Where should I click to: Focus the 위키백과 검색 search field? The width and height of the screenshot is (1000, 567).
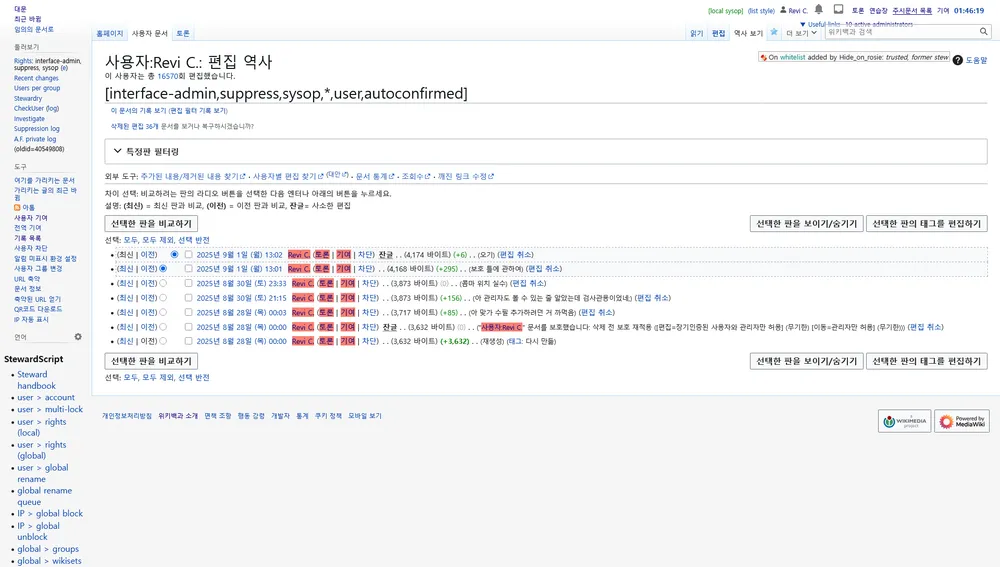click(901, 31)
